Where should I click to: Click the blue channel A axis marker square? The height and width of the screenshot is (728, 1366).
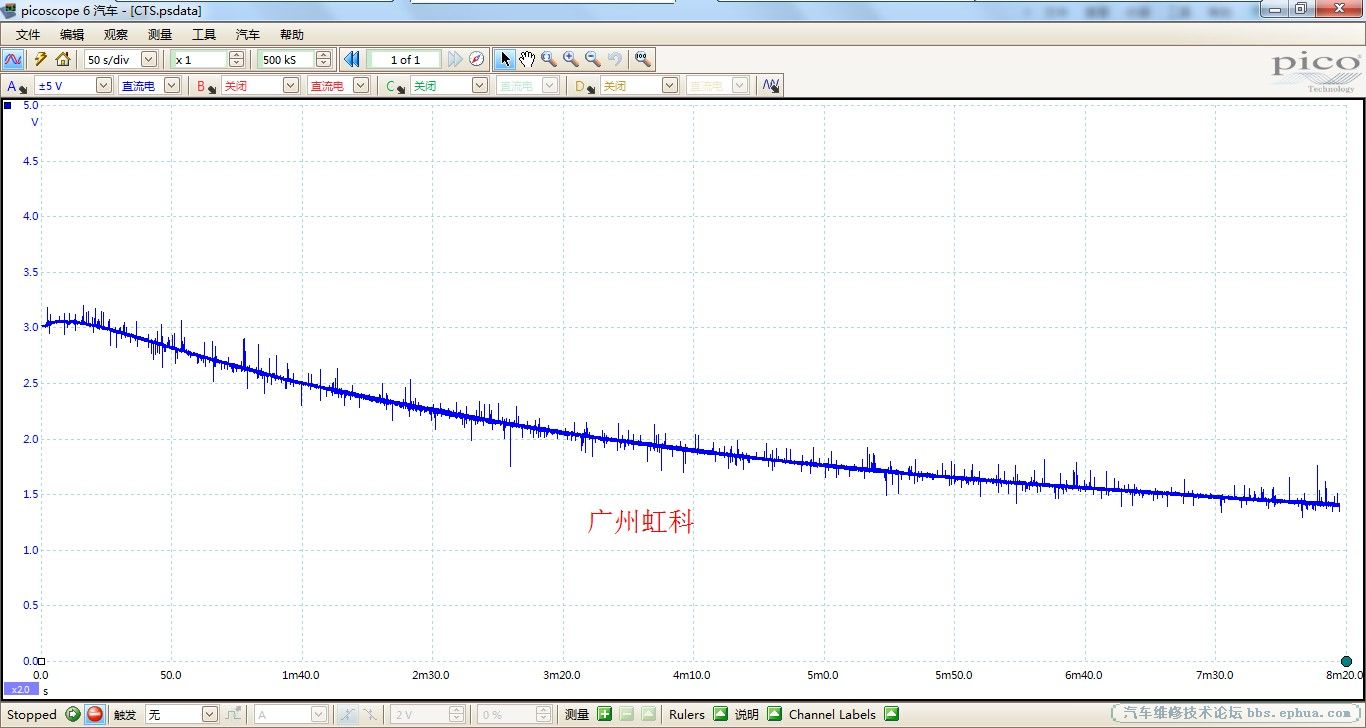(8, 105)
